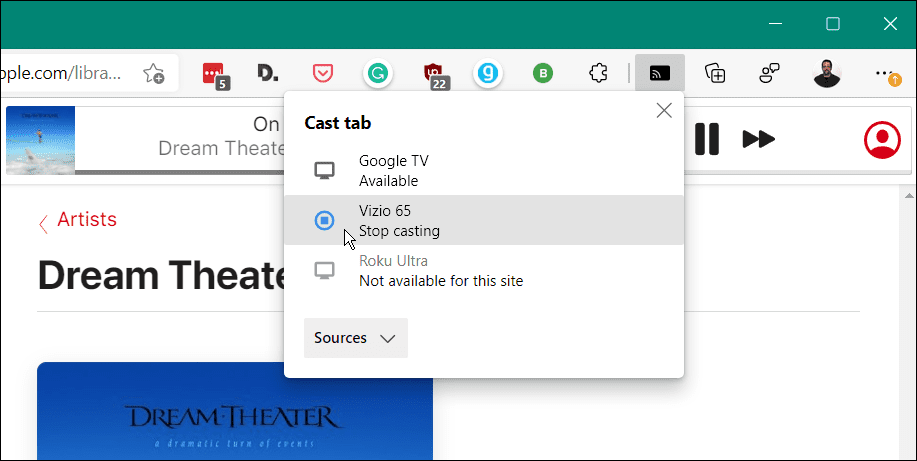Go back to Artists link
The height and width of the screenshot is (461, 917).
pos(78,221)
